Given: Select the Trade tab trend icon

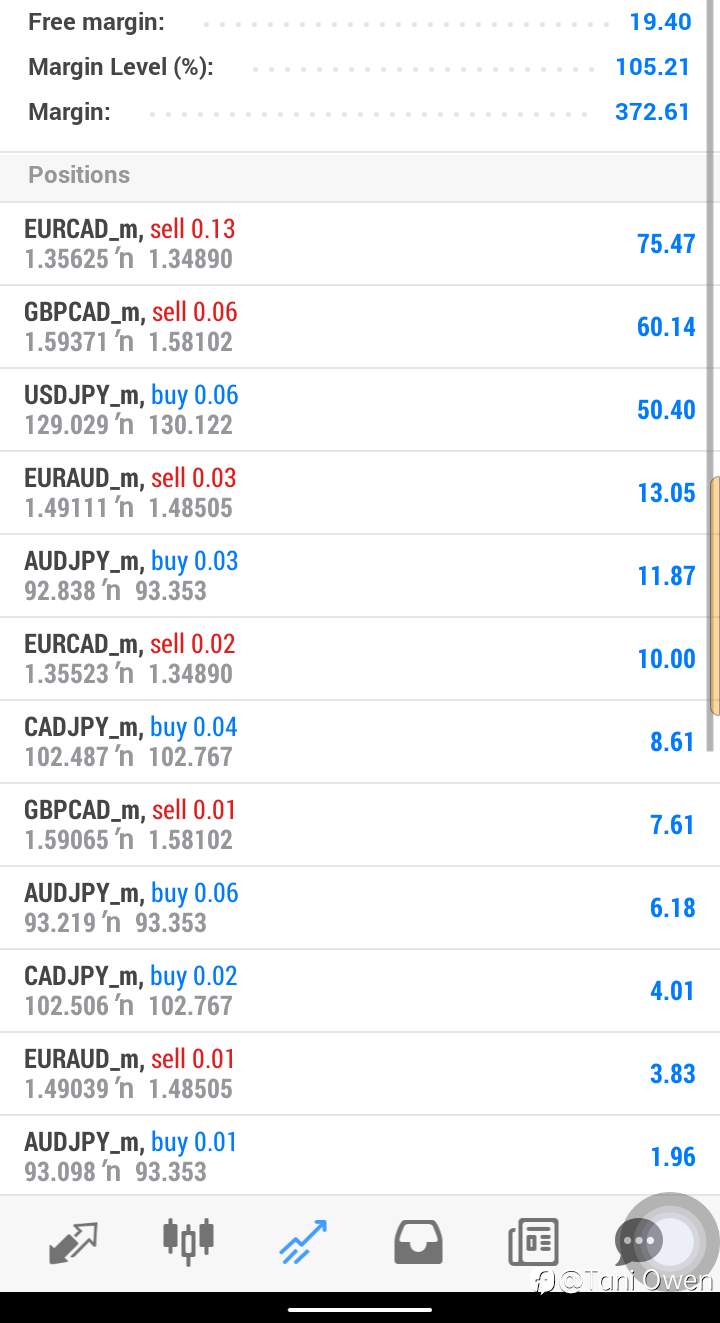Looking at the screenshot, I should (x=303, y=1241).
